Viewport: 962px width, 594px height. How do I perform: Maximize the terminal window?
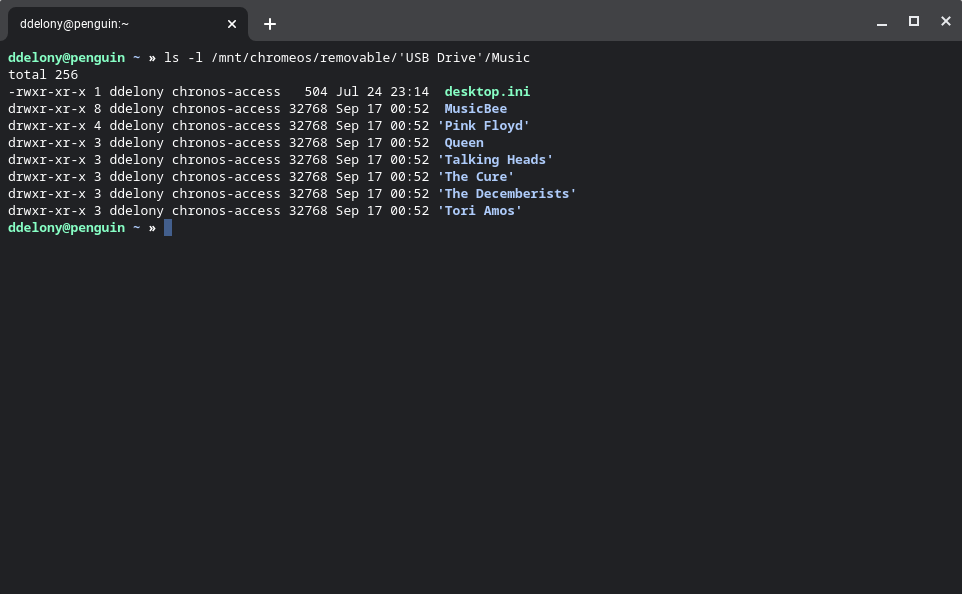(913, 20)
